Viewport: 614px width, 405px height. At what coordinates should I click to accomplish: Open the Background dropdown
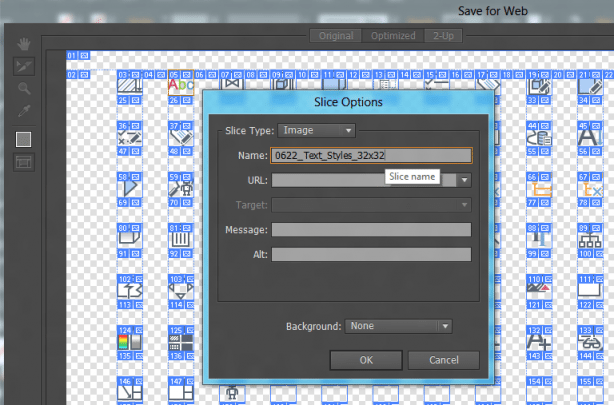pos(398,326)
